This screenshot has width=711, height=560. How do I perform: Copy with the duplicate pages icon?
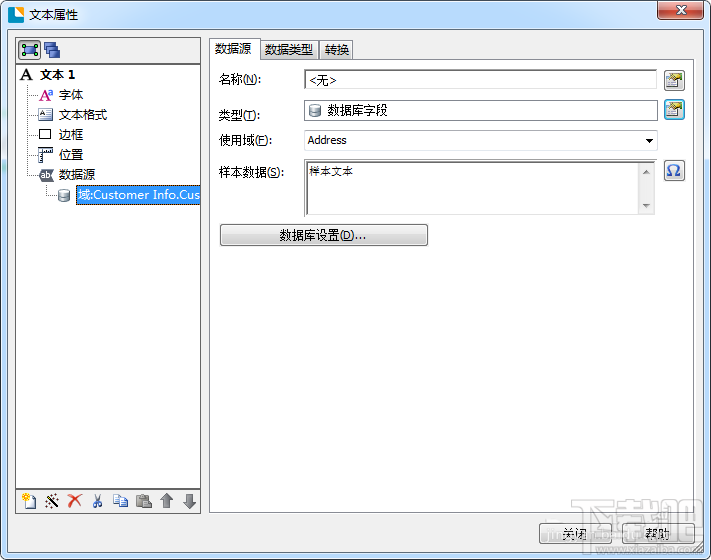coord(120,501)
